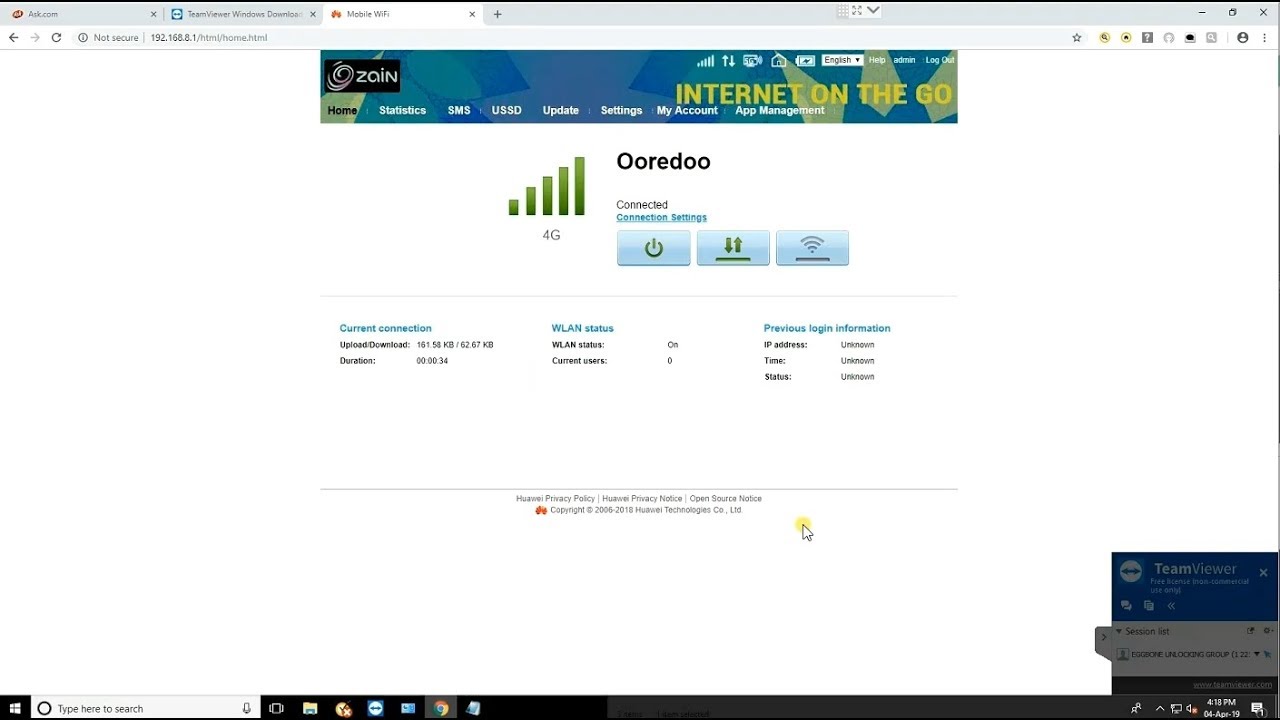Open the Chrome profile avatar icon
This screenshot has width=1280, height=720.
tap(1243, 37)
